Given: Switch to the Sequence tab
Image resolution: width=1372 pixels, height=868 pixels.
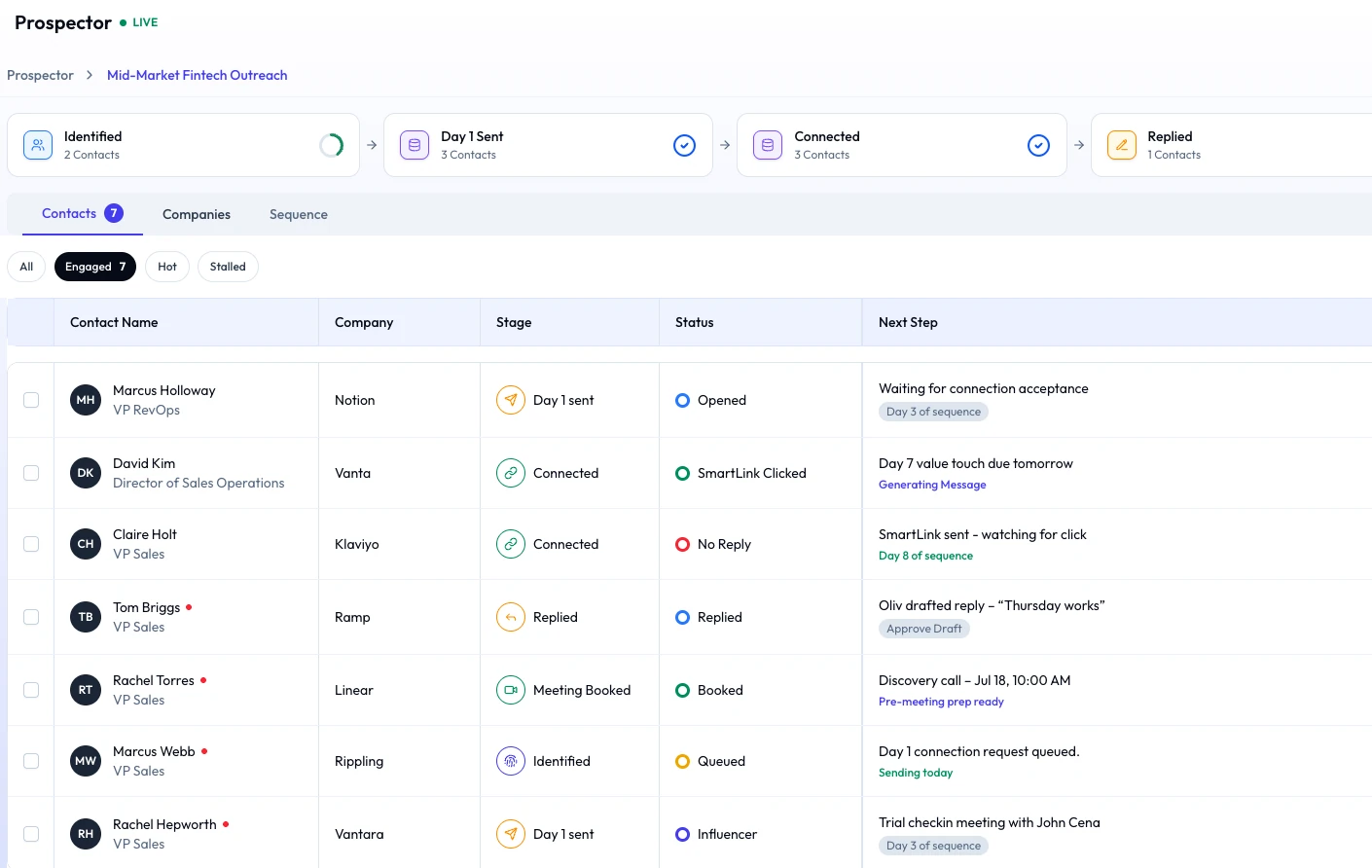Looking at the screenshot, I should tap(299, 214).
